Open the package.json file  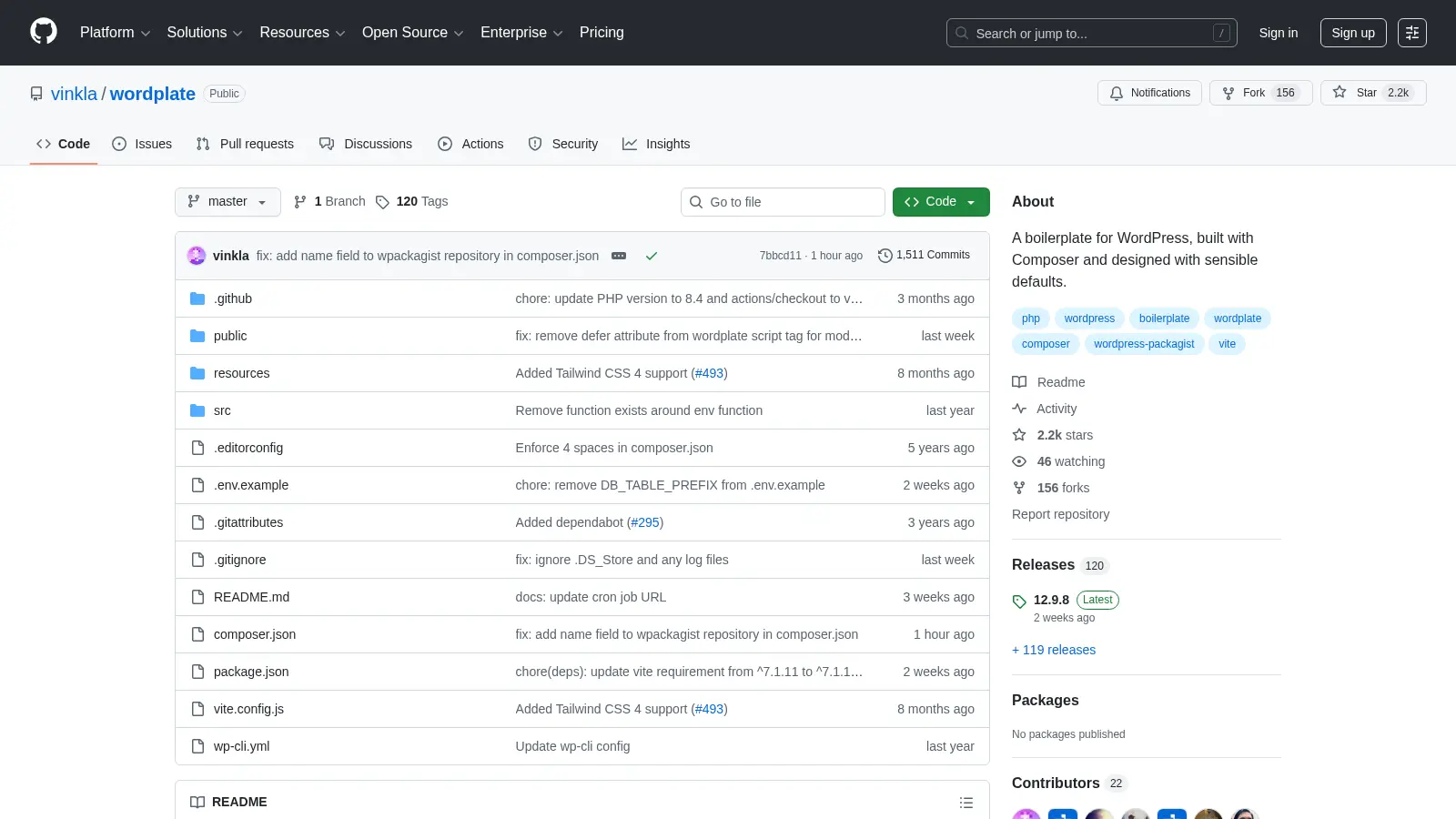[x=251, y=672]
